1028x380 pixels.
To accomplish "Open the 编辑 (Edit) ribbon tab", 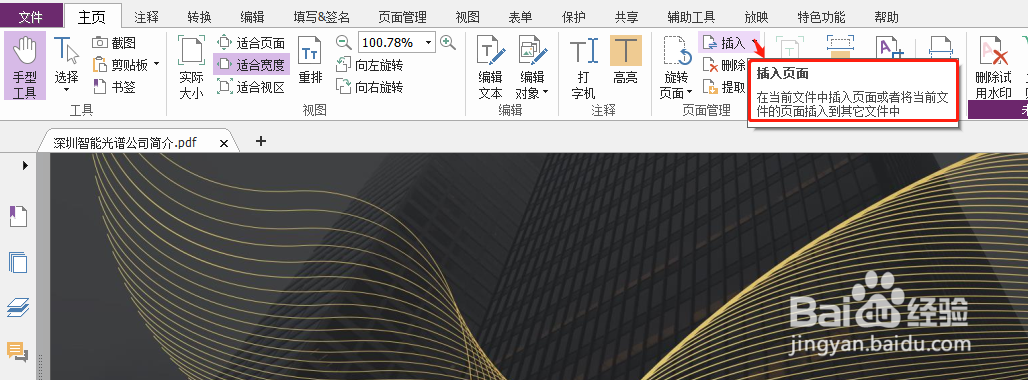I will [x=252, y=18].
